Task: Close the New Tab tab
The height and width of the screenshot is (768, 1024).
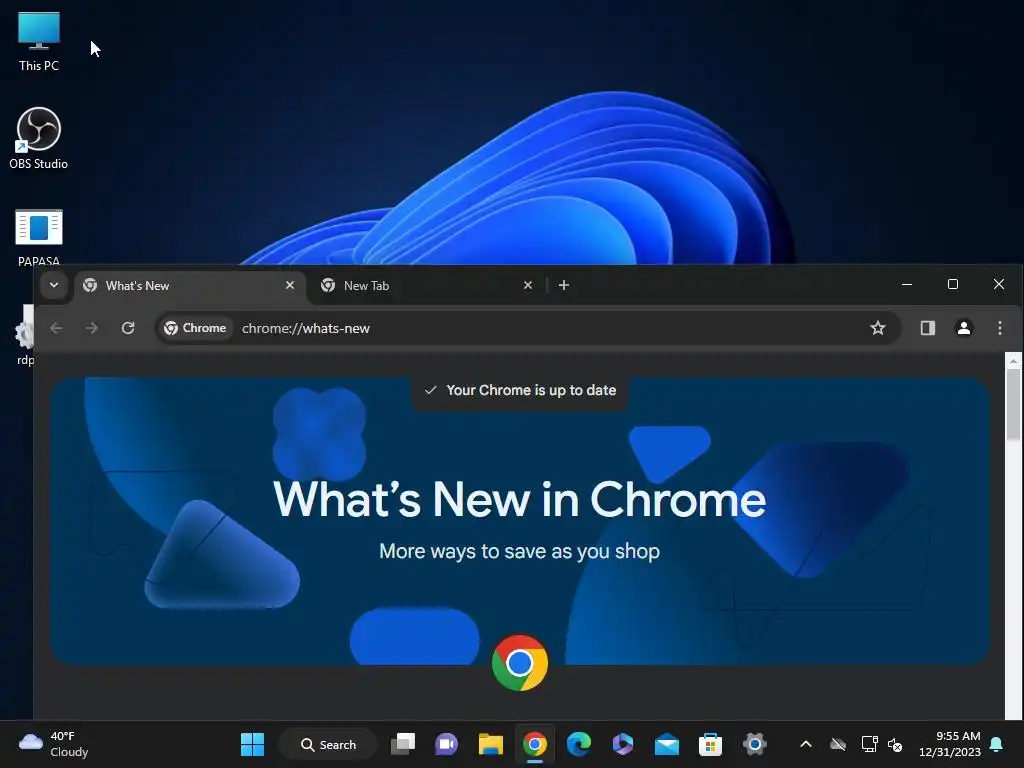Action: pyautogui.click(x=528, y=285)
